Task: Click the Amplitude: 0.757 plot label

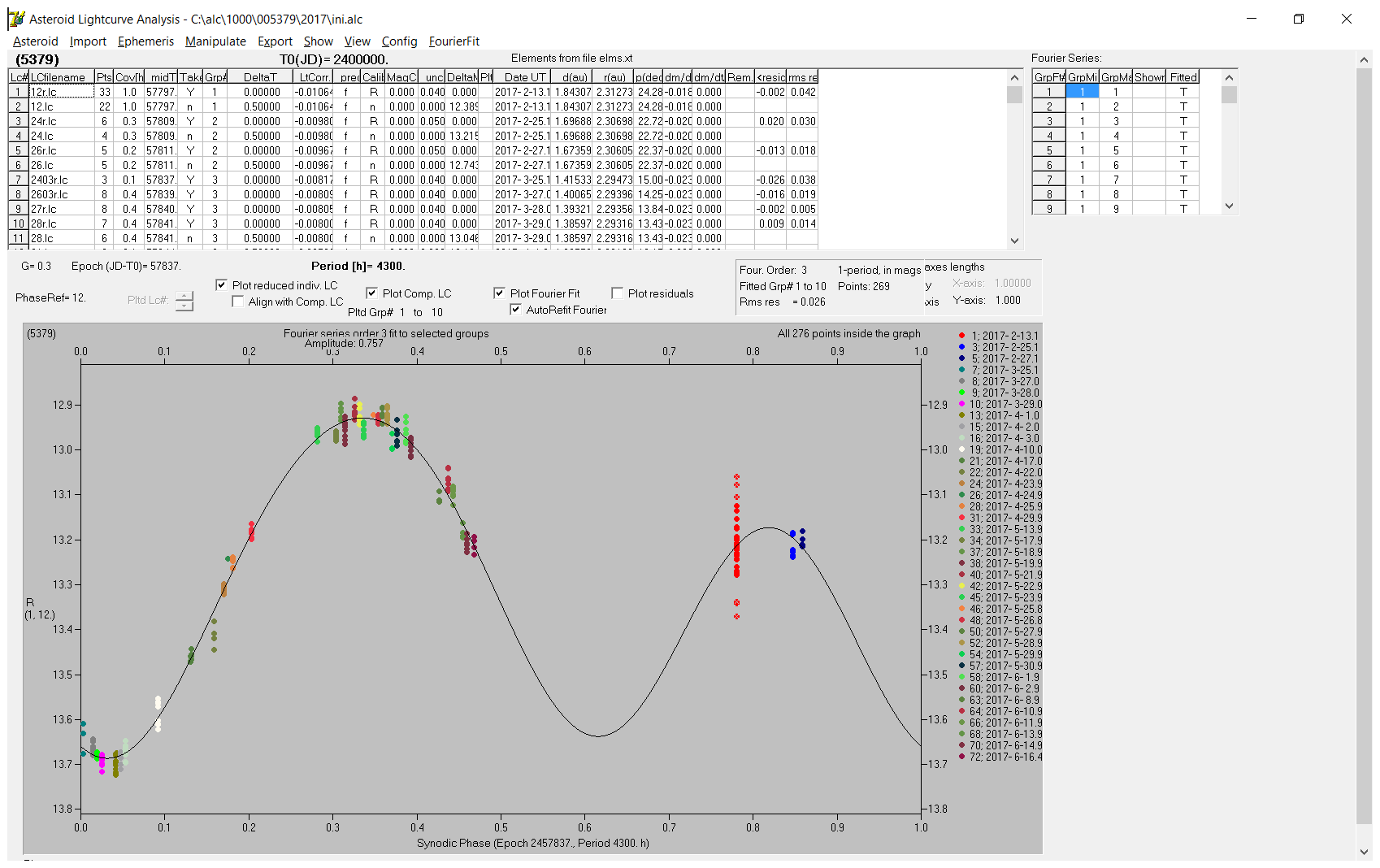Action: click(344, 344)
